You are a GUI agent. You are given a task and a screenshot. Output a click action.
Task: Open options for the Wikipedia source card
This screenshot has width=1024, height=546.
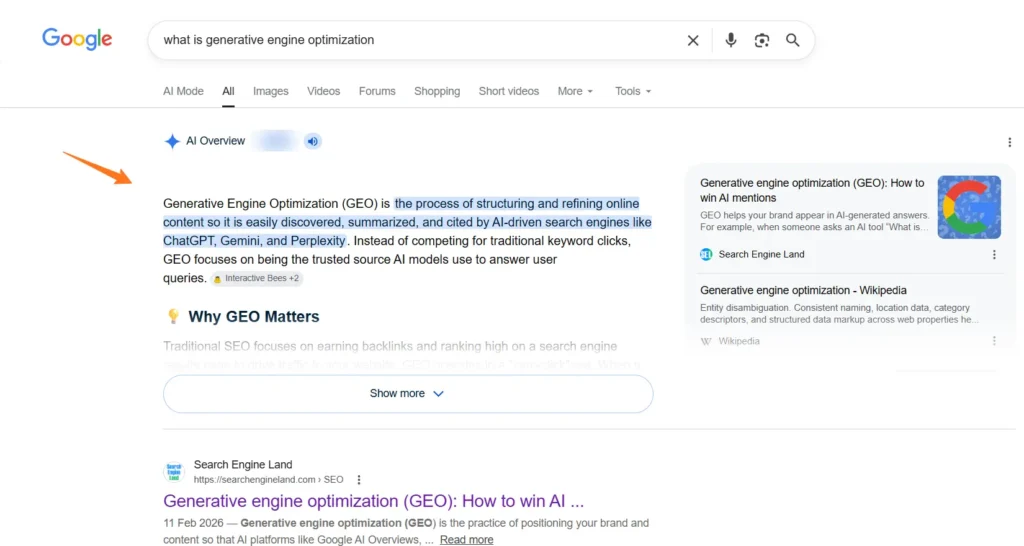[994, 341]
